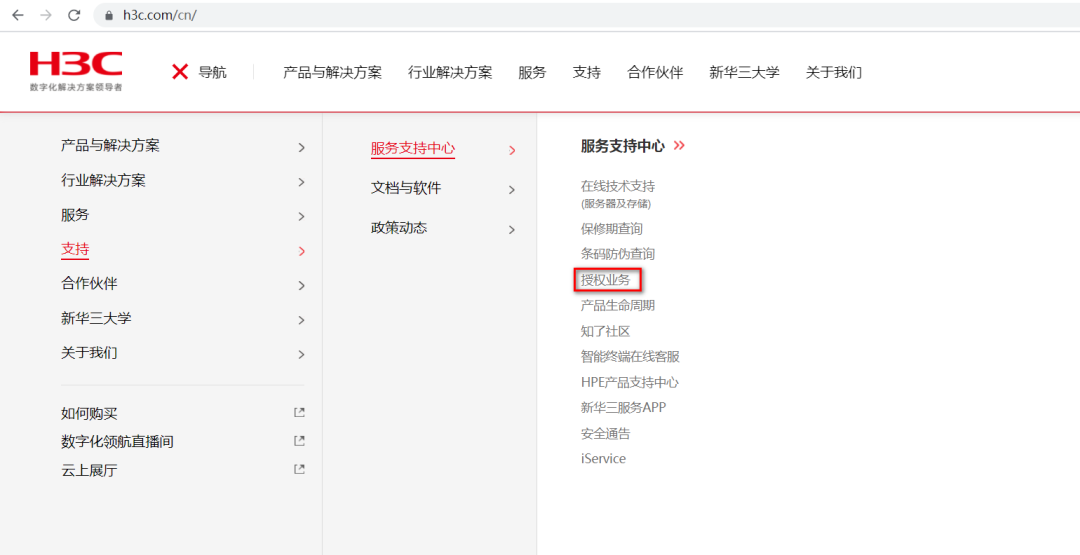The height and width of the screenshot is (555, 1080).
Task: Click the padlock site security icon
Action: tap(109, 15)
